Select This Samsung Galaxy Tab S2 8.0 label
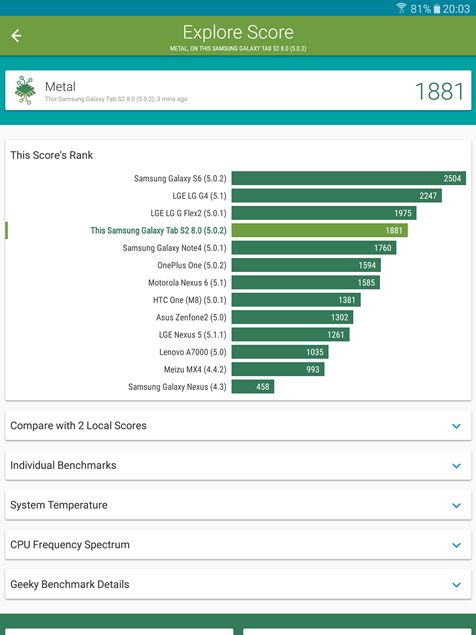Viewport: 476px width, 635px height. (158, 231)
